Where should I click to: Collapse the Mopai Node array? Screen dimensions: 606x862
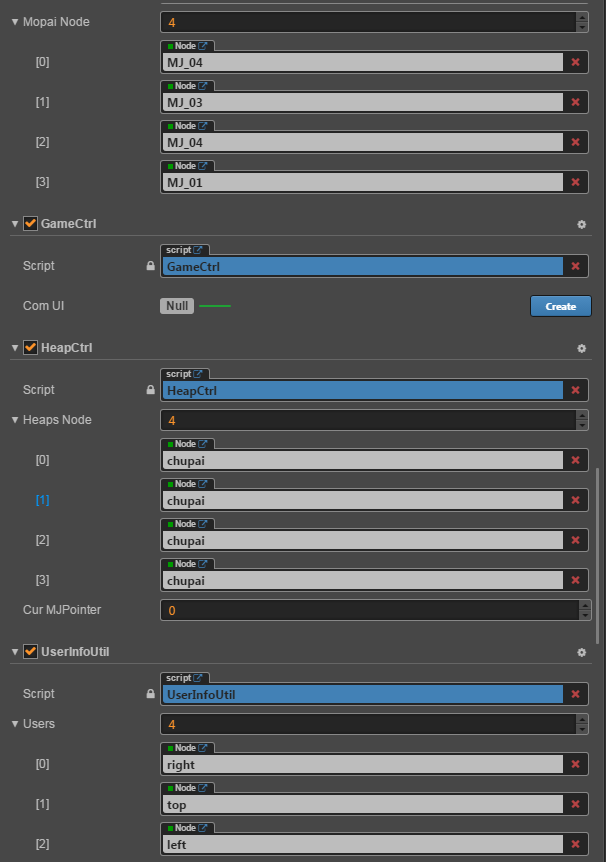(14, 21)
